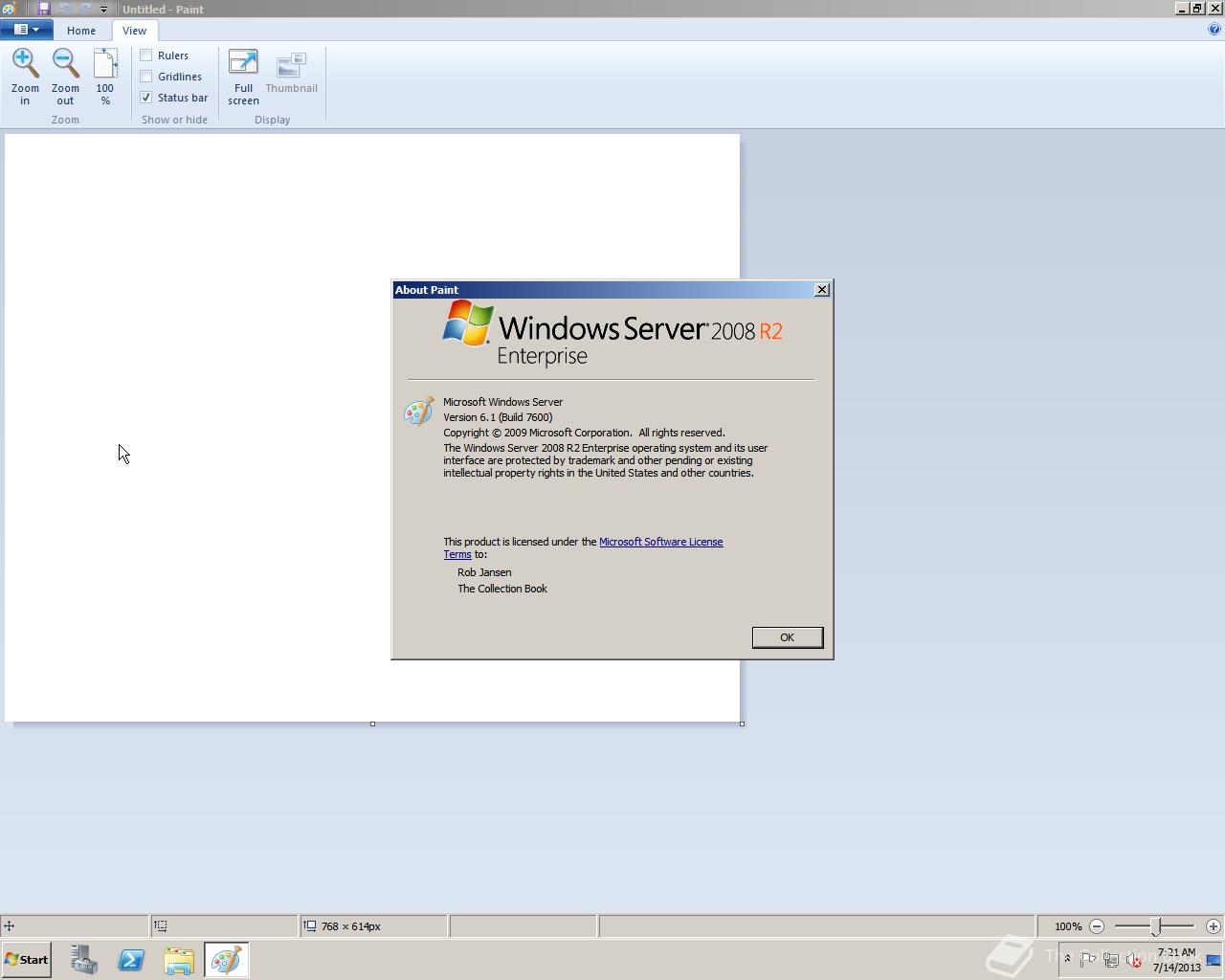Switch to Full screen view
1225x980 pixels.
coord(243,63)
